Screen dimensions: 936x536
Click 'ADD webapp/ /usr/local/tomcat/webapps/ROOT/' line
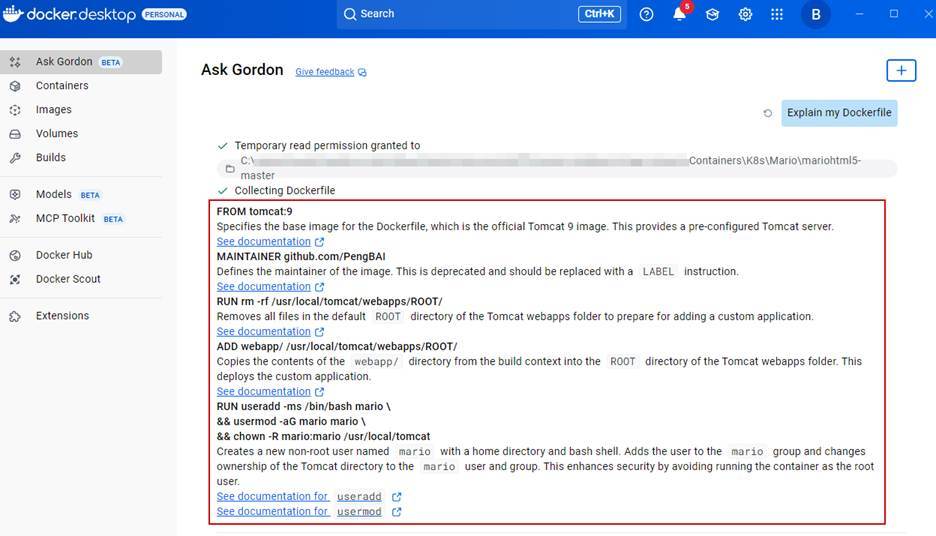337,346
